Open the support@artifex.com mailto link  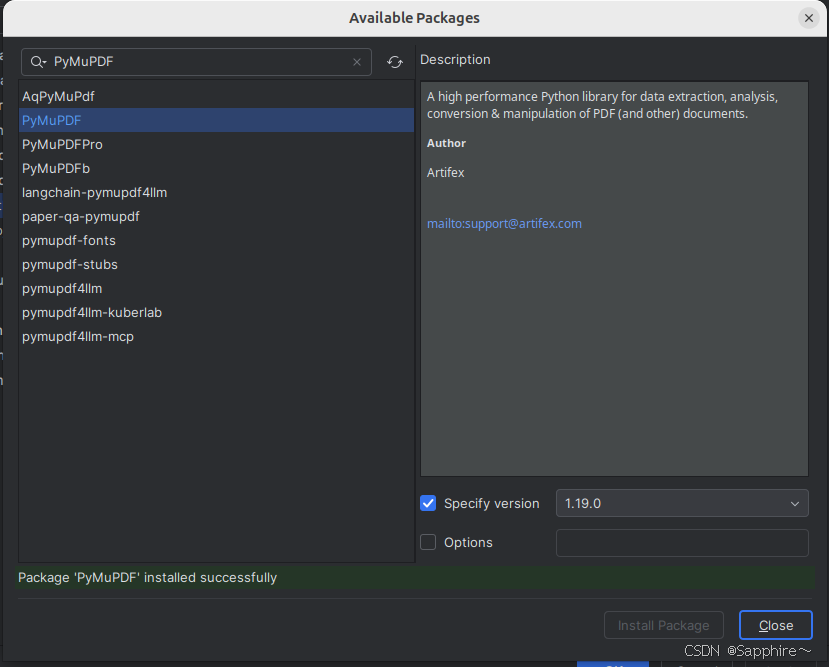(x=504, y=224)
